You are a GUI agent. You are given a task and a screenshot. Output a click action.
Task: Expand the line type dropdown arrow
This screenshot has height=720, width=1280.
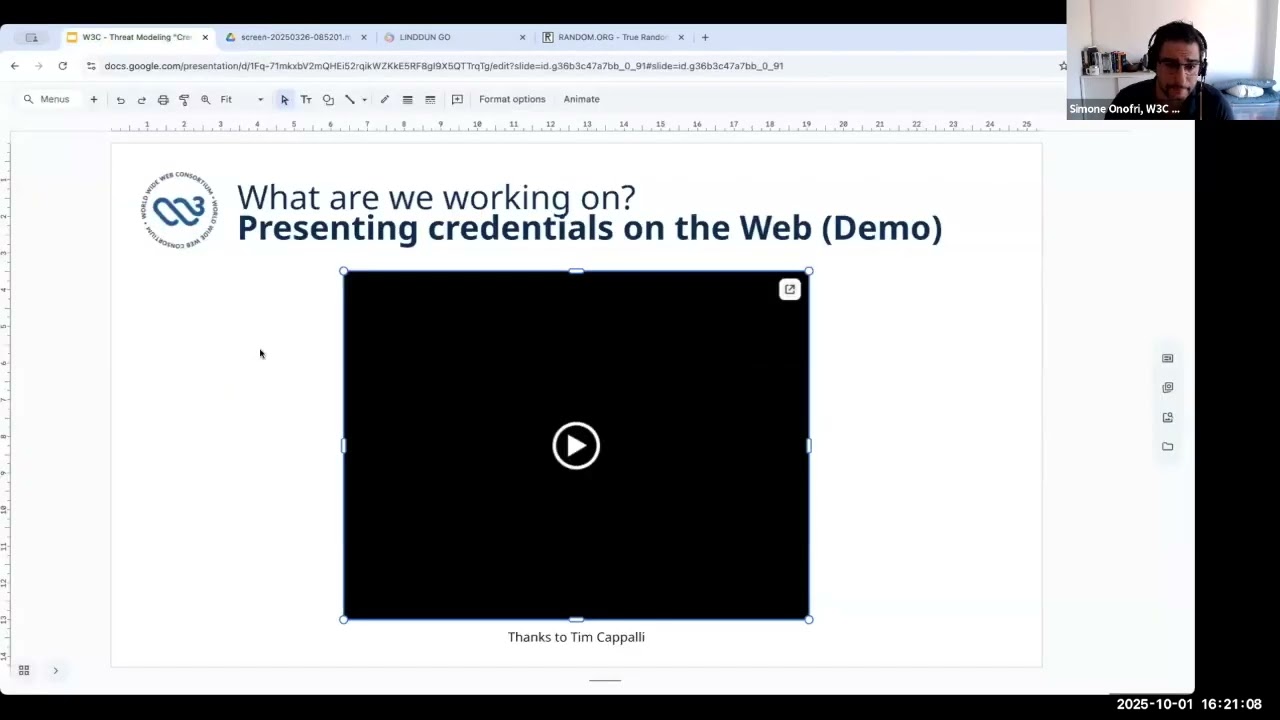pos(364,100)
